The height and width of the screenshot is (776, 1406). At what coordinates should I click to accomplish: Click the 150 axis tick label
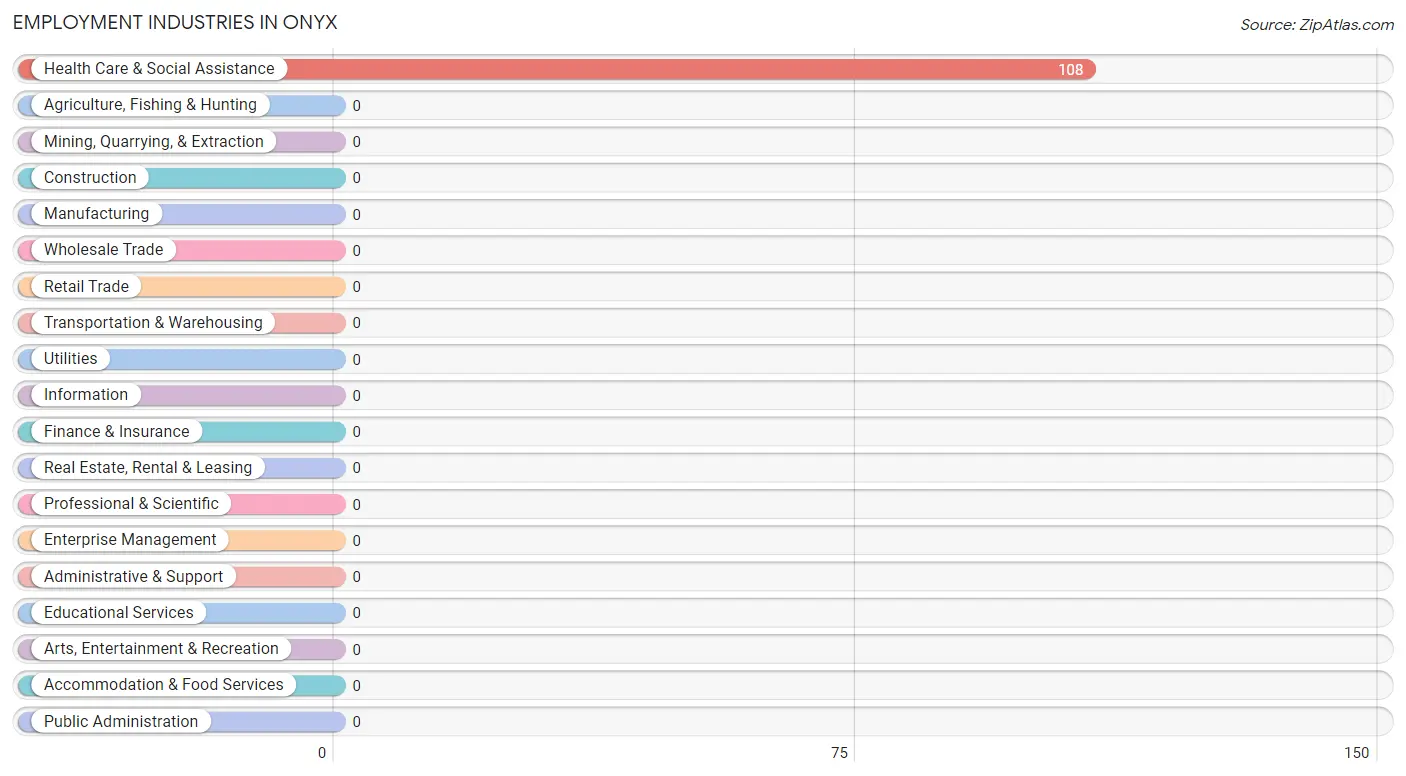pyautogui.click(x=1357, y=753)
